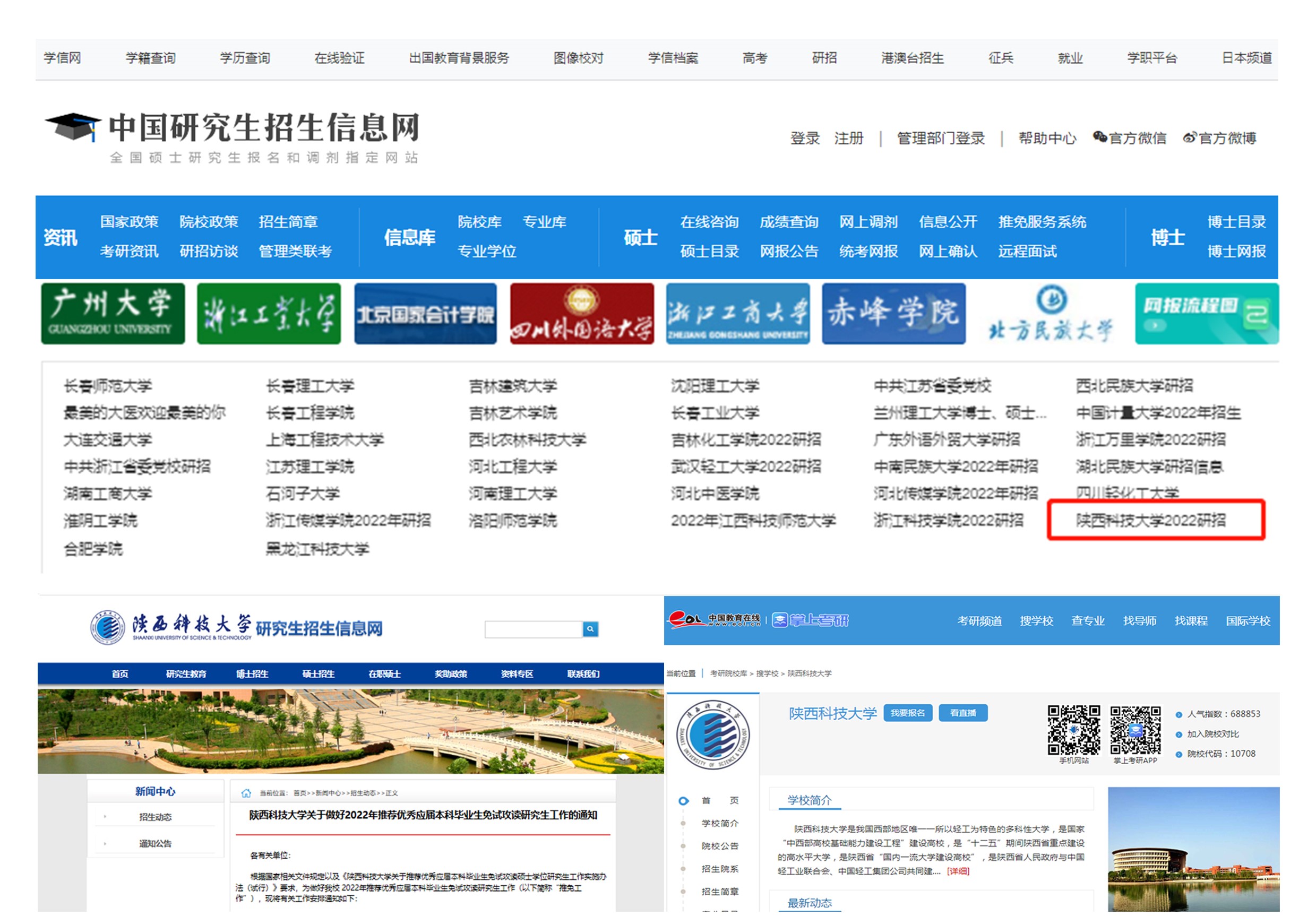Open the 掌上考研 APP QR code

(x=1135, y=729)
